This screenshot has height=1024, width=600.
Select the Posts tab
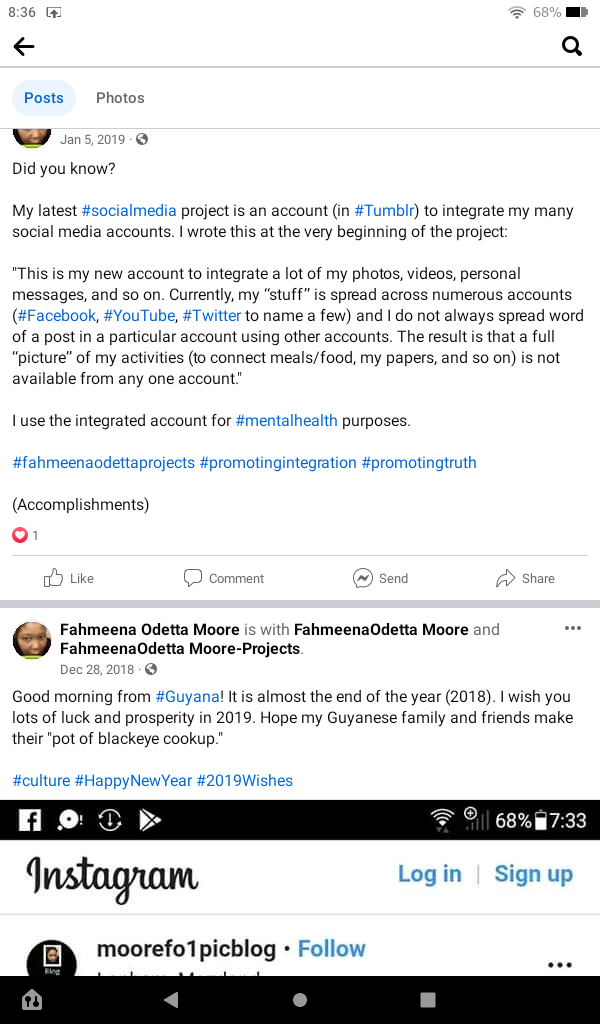click(x=44, y=98)
